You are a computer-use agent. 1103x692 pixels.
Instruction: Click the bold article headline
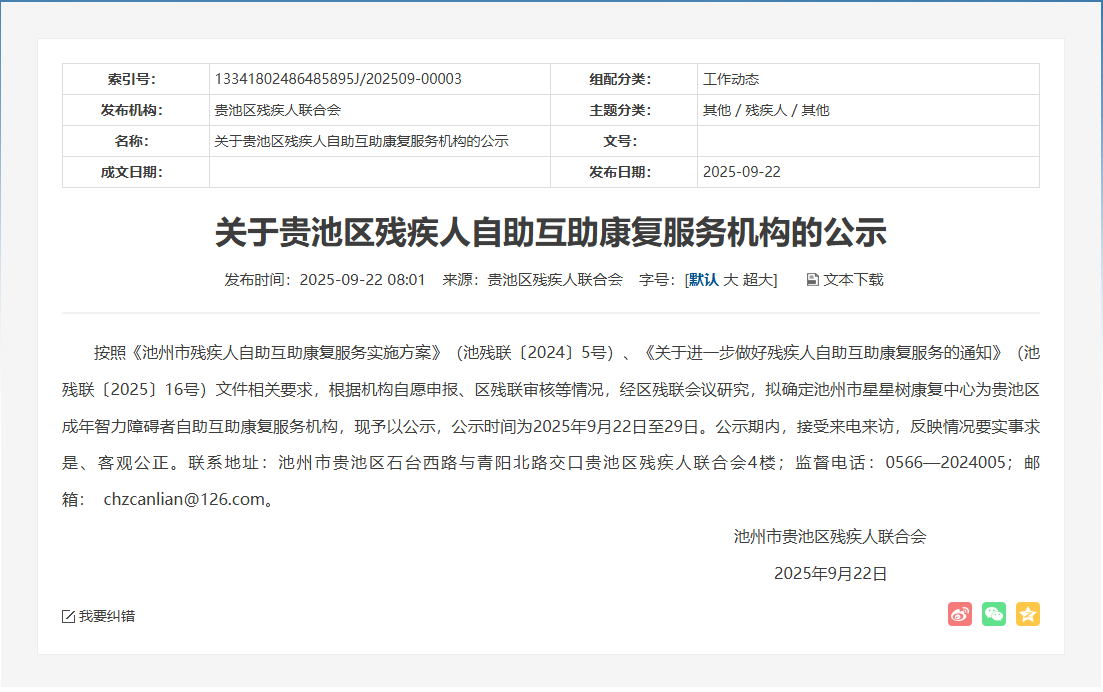point(550,232)
